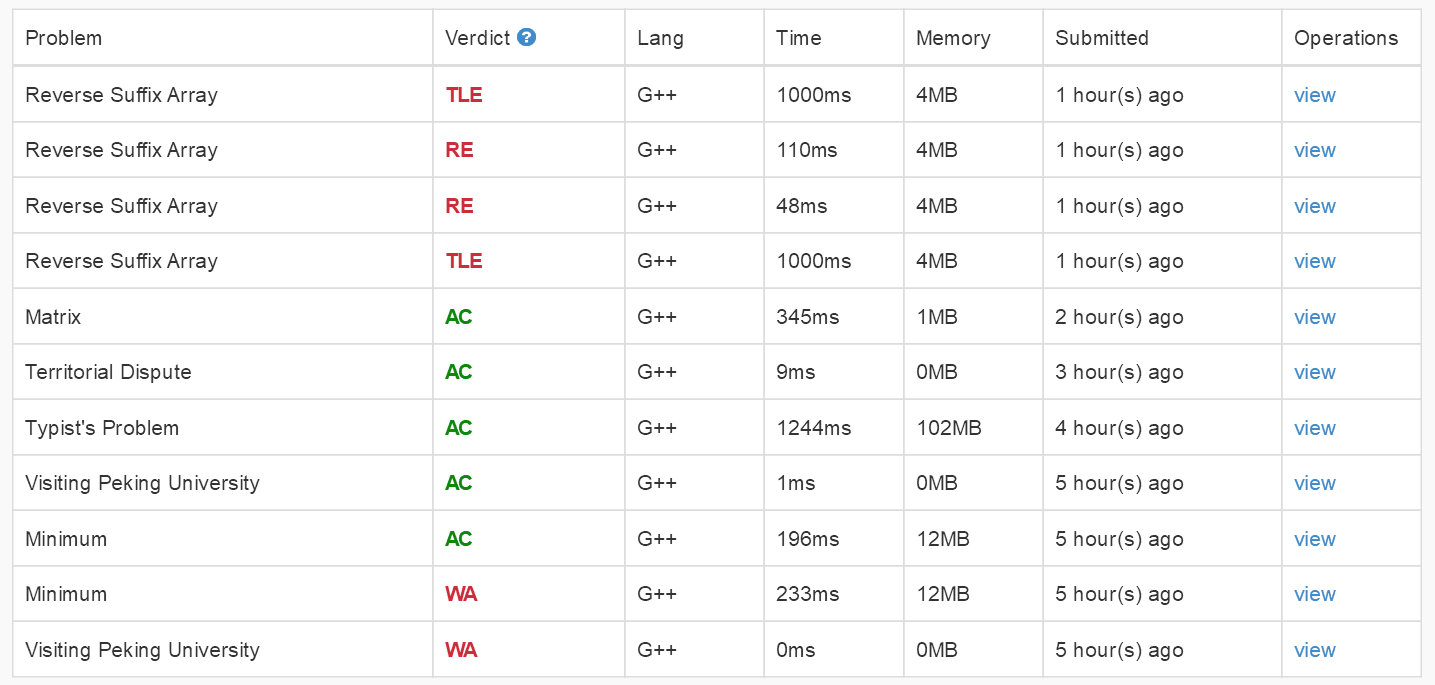Open view link for Matrix submission
Image resolution: width=1435 pixels, height=685 pixels.
click(x=1314, y=317)
